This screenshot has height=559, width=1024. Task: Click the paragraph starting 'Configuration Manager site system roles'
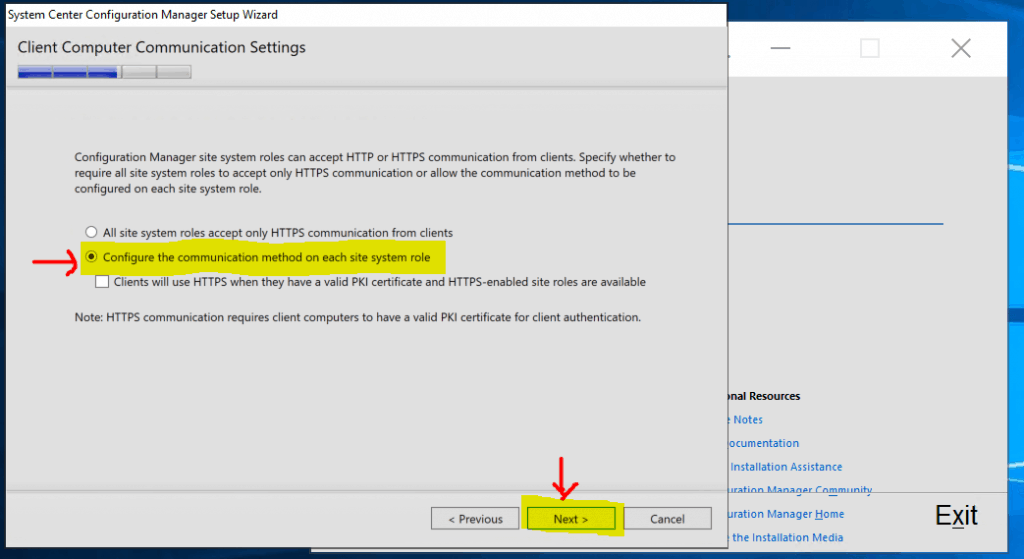375,172
